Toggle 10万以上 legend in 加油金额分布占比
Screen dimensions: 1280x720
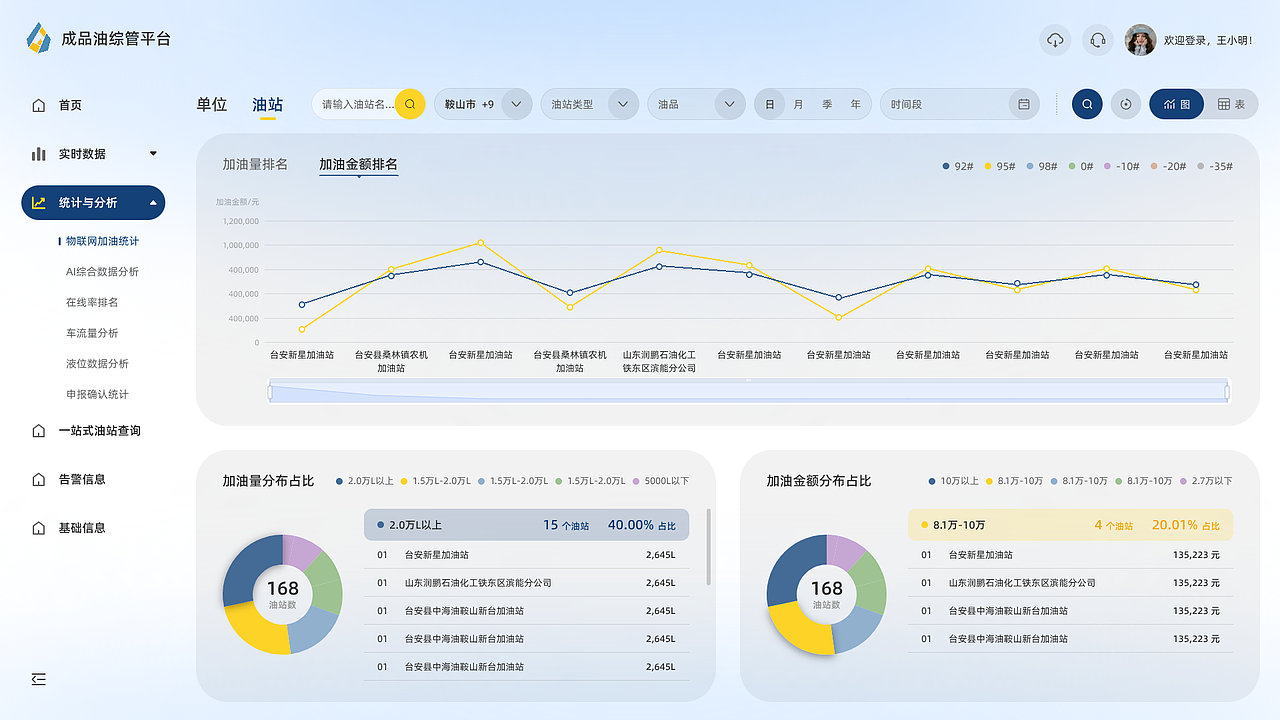point(953,481)
